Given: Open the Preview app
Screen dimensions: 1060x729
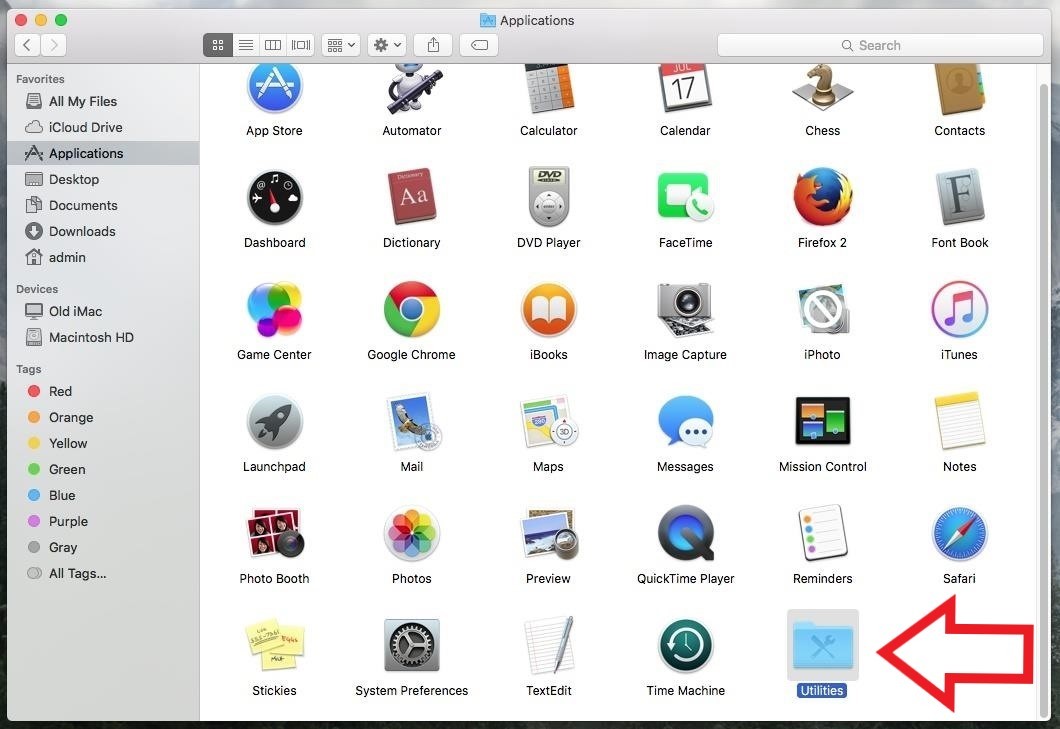Looking at the screenshot, I should 550,534.
